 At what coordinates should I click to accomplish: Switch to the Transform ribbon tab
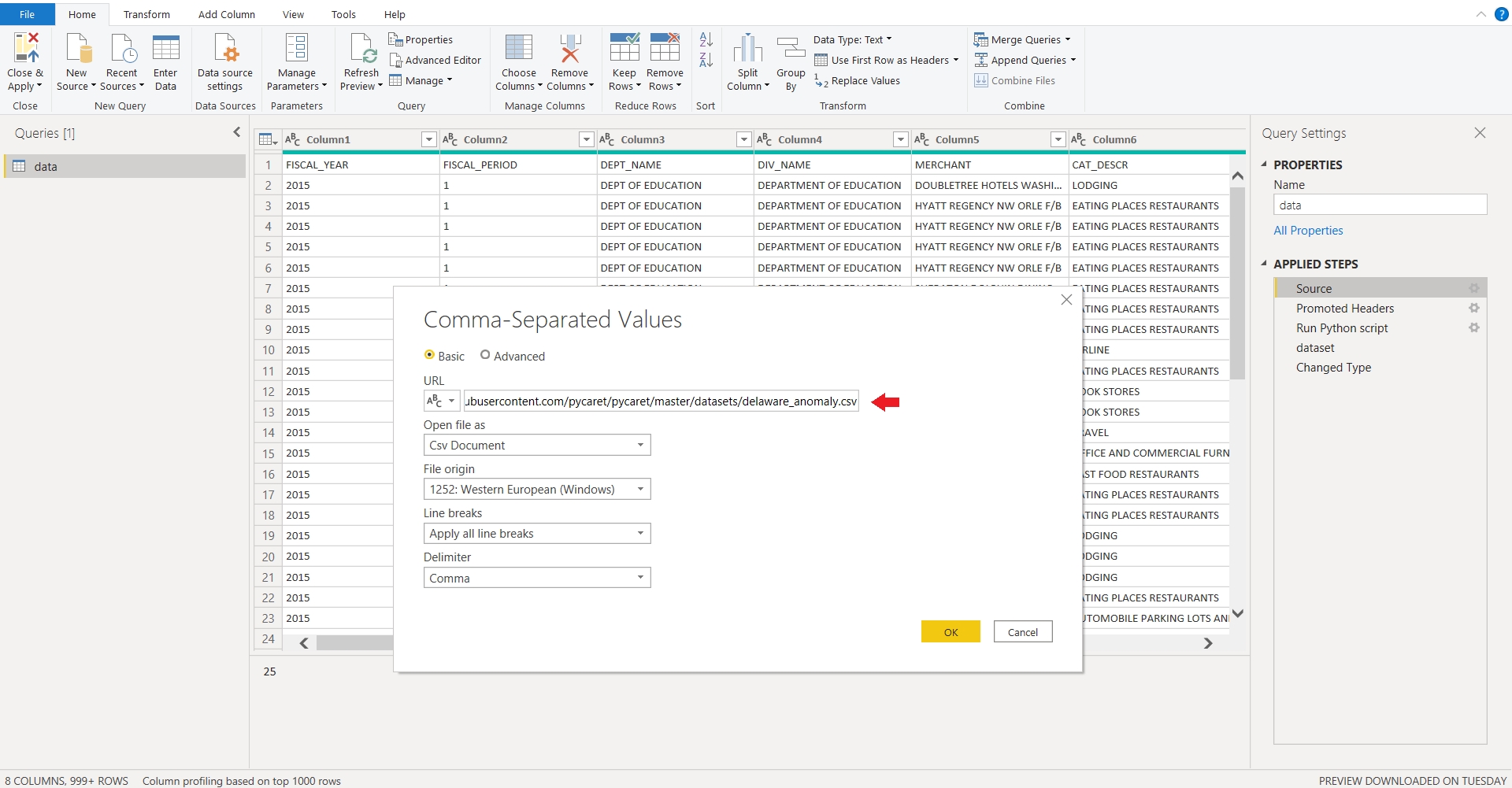coord(146,14)
